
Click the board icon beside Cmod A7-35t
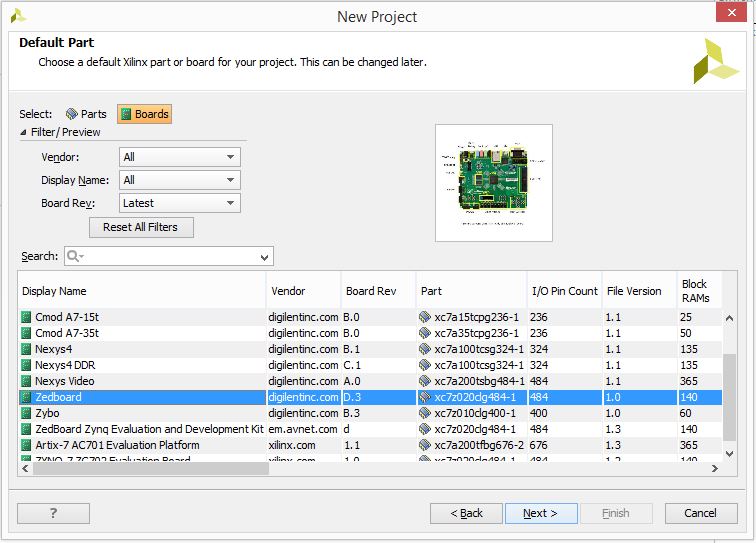26,333
